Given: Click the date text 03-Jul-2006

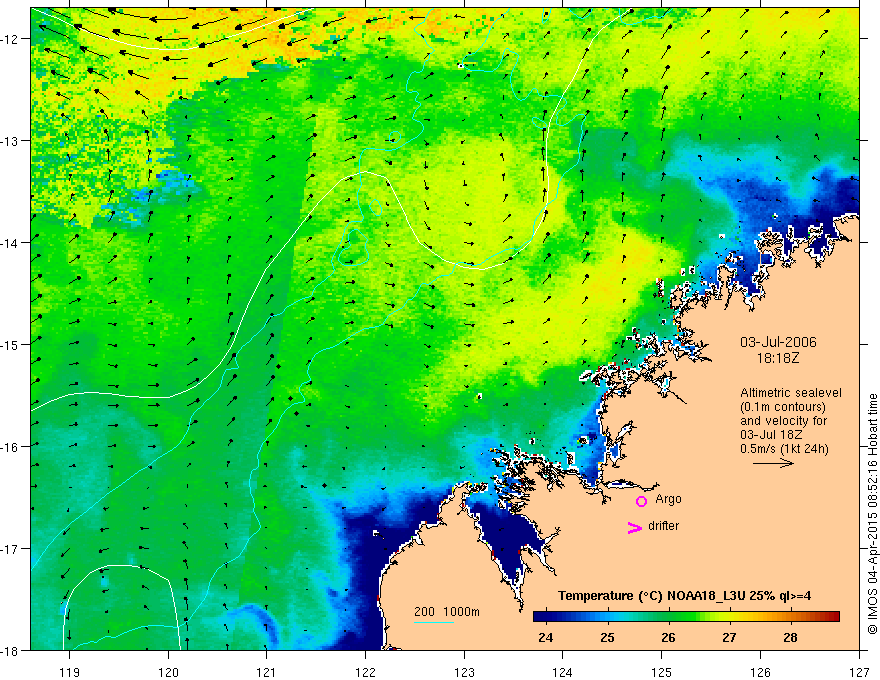Looking at the screenshot, I should 778,342.
